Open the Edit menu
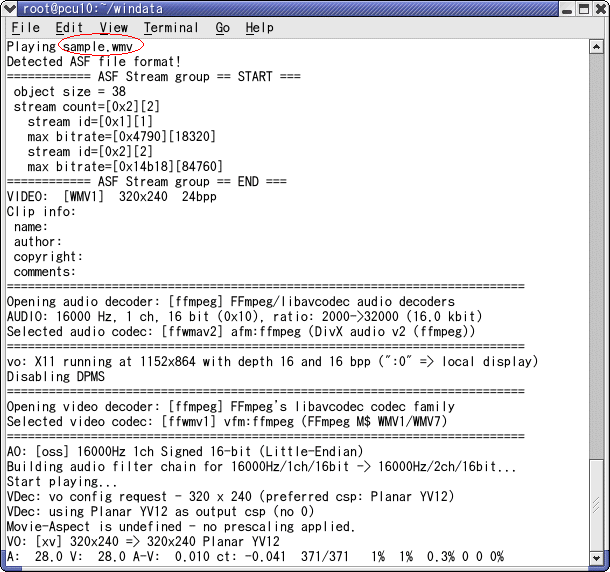 tap(69, 28)
